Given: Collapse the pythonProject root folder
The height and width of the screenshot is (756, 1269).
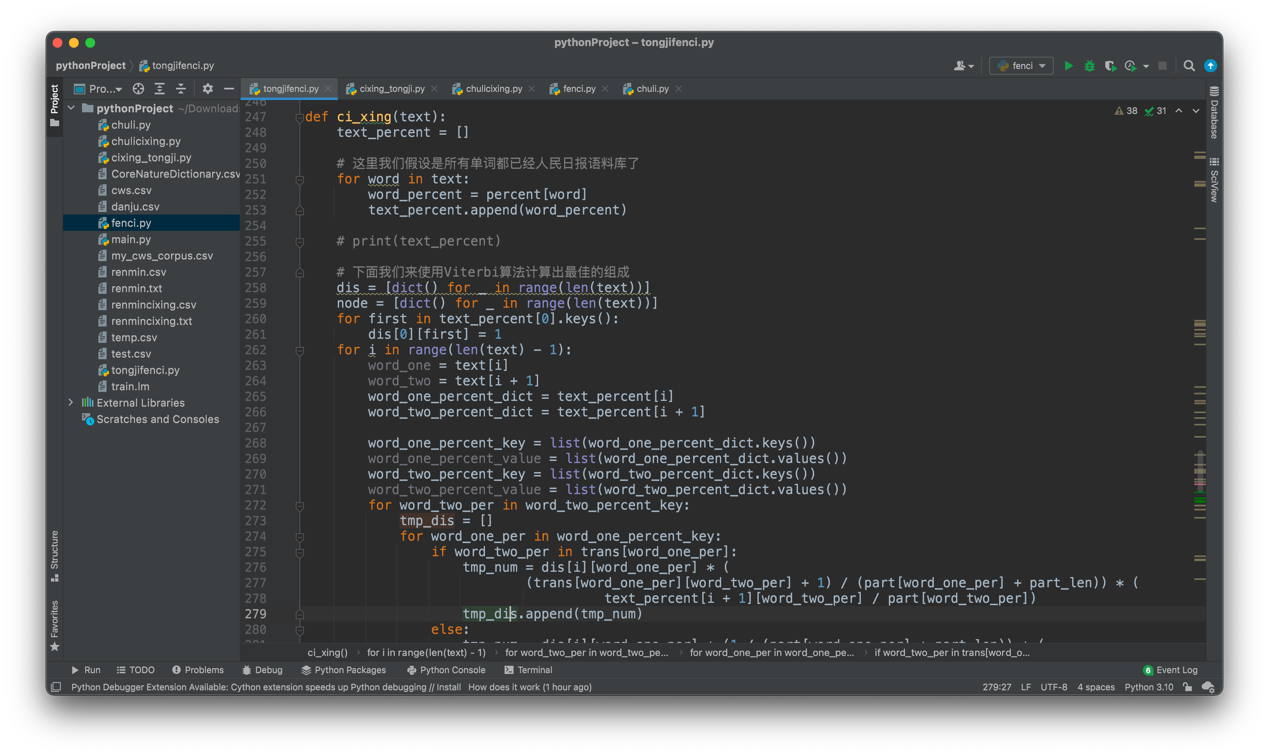Looking at the screenshot, I should pos(72,108).
